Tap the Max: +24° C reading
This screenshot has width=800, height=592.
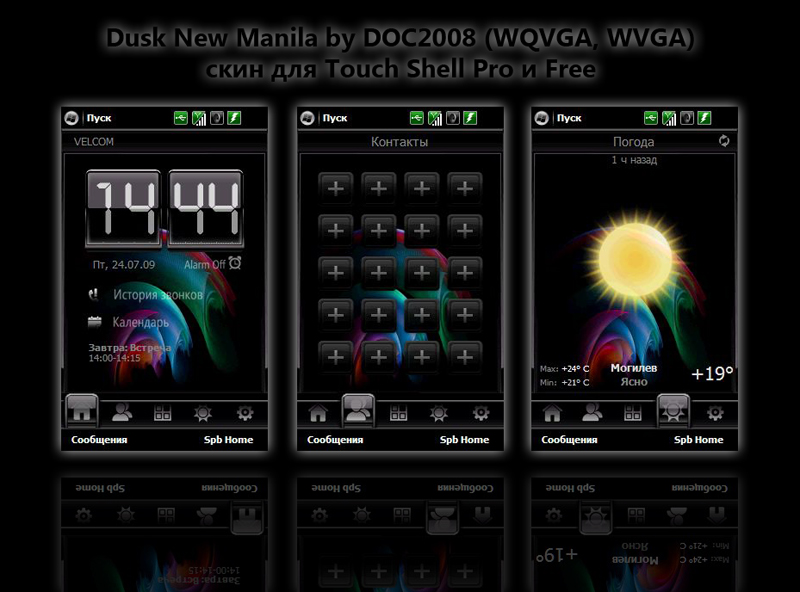[x=564, y=368]
